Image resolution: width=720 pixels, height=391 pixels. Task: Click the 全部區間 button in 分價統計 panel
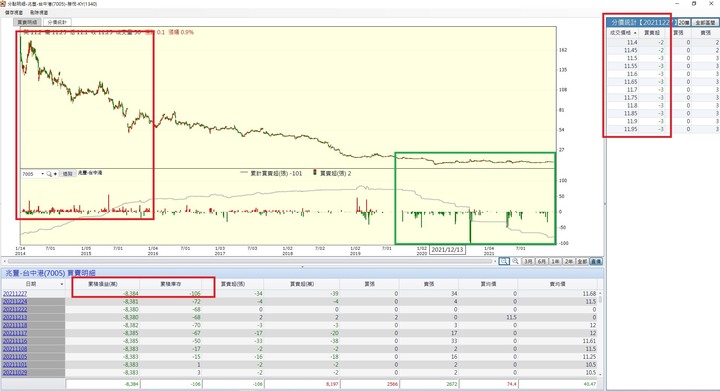705,22
